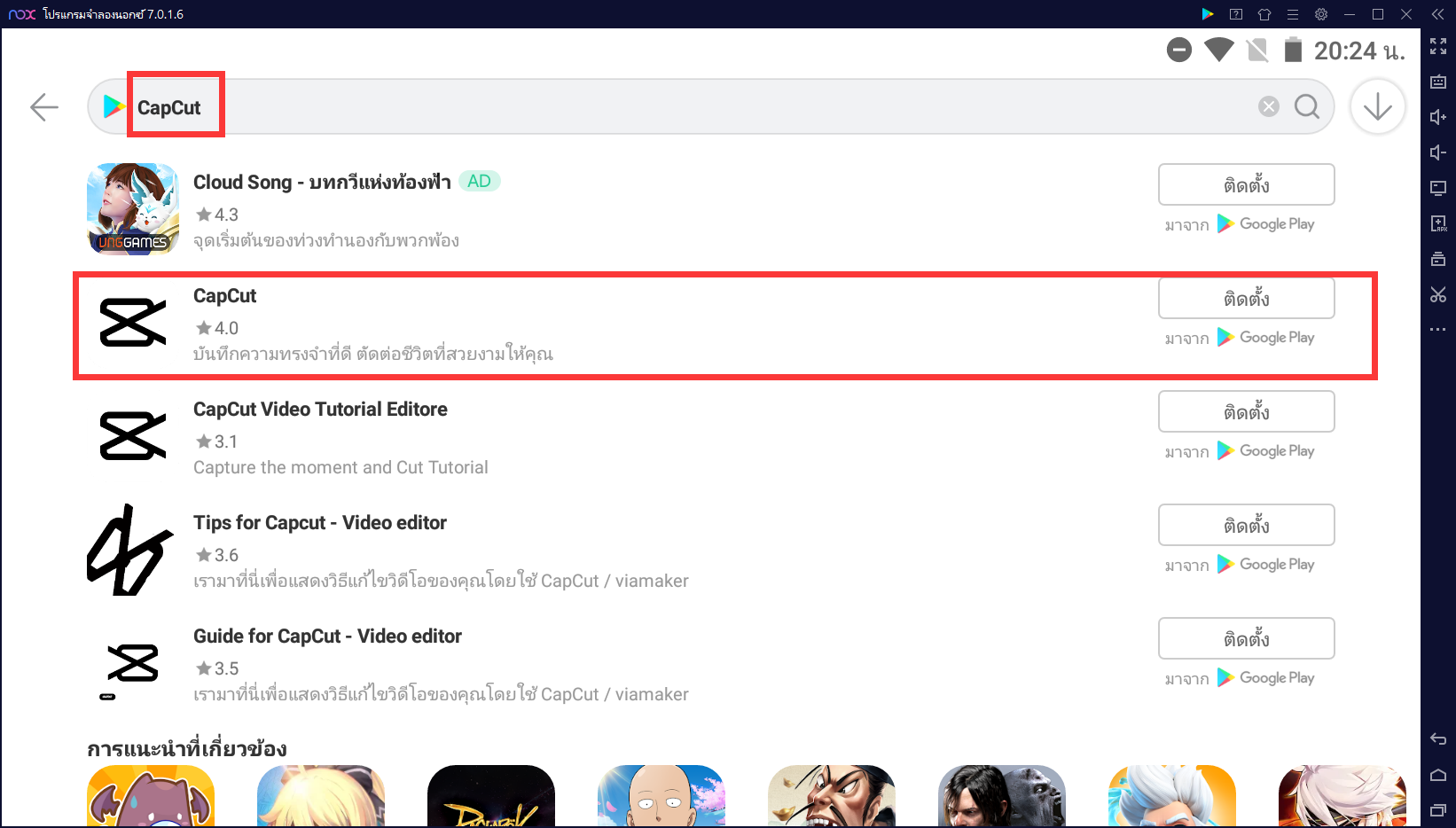The height and width of the screenshot is (828, 1456).
Task: Click Nox install APK icon
Action: click(x=1438, y=223)
